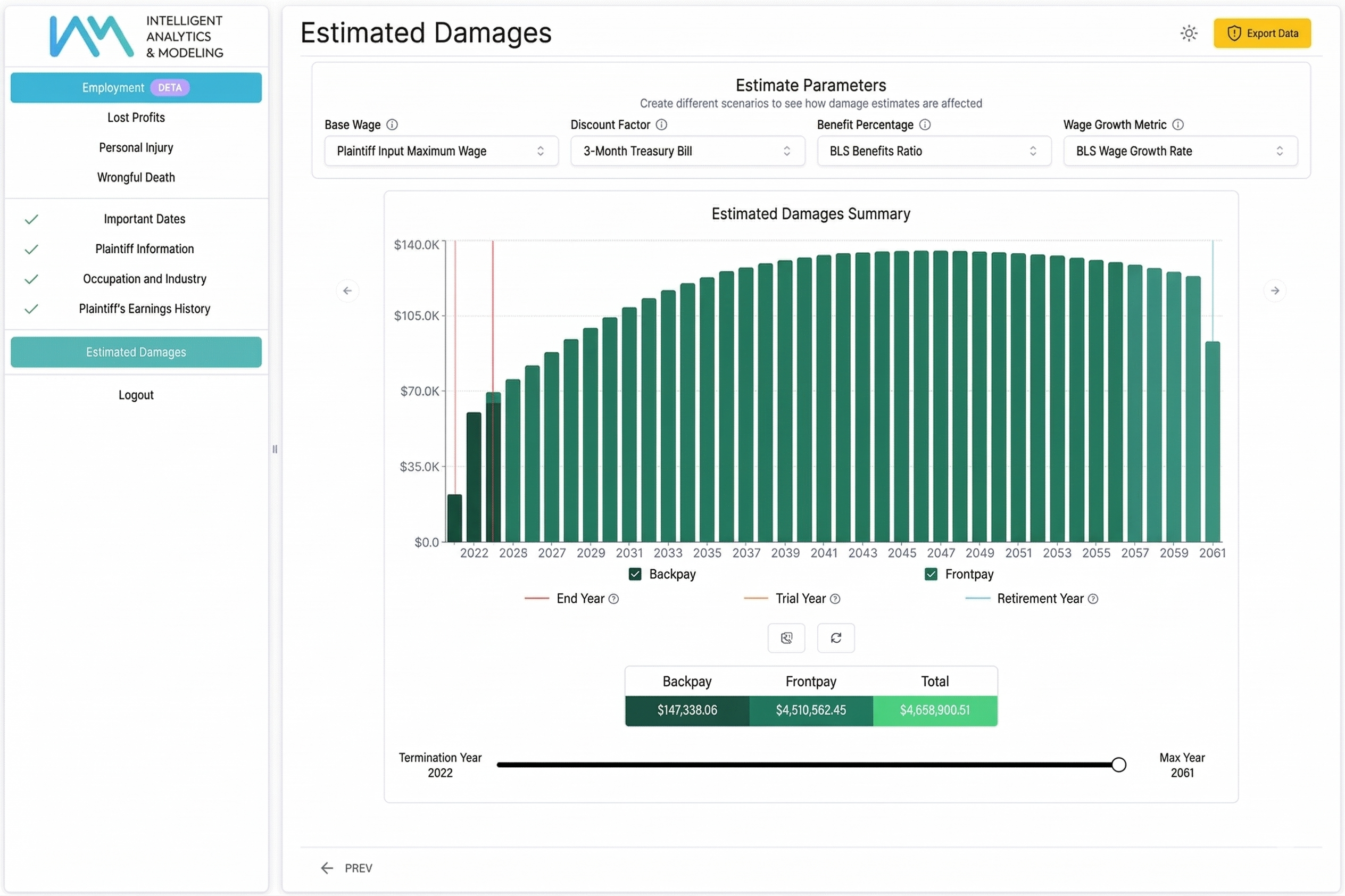Click the Termination Year 2022 label
This screenshot has height=896, width=1345.
click(440, 765)
